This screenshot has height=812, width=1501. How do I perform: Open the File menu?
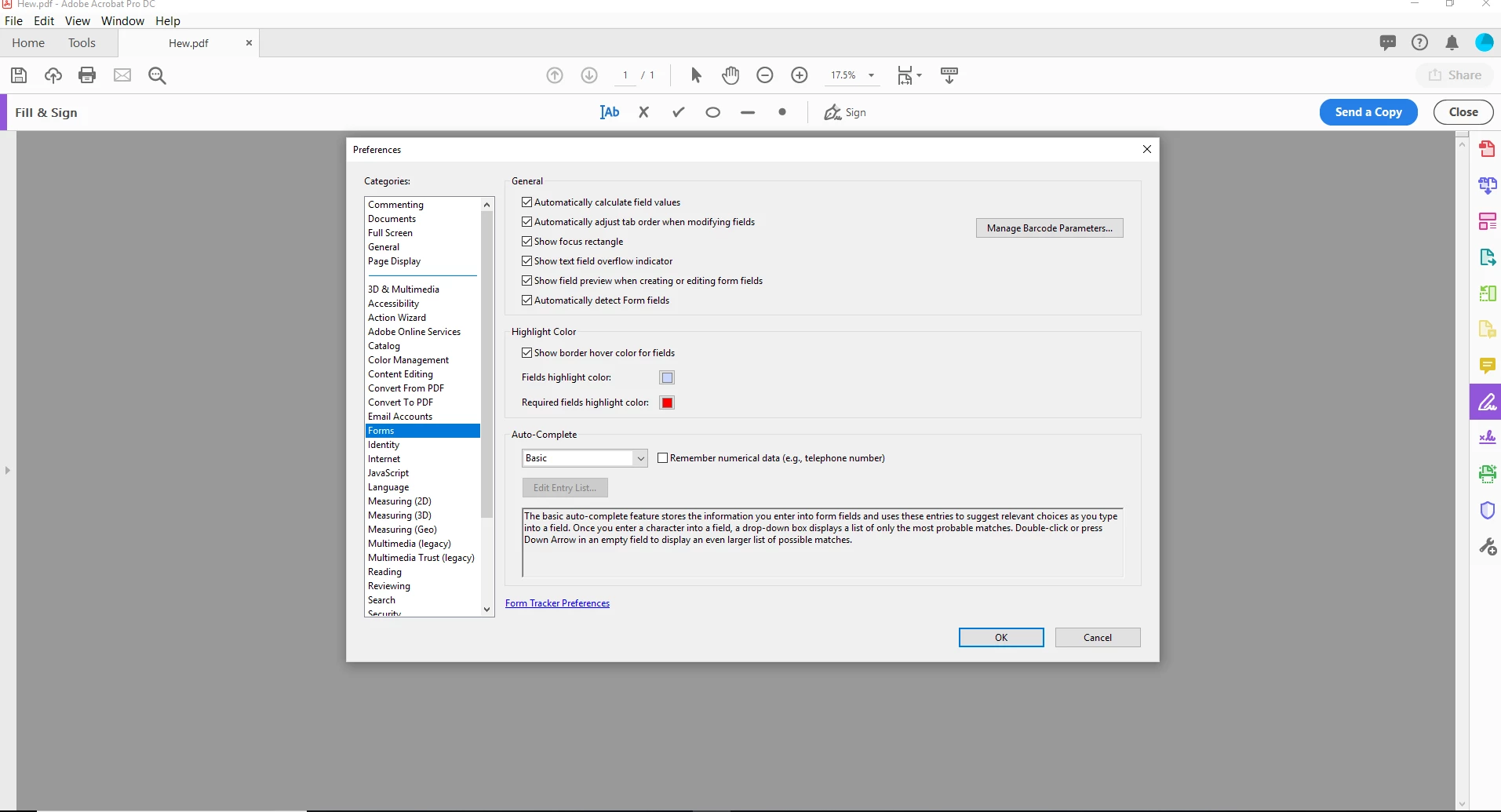(13, 21)
